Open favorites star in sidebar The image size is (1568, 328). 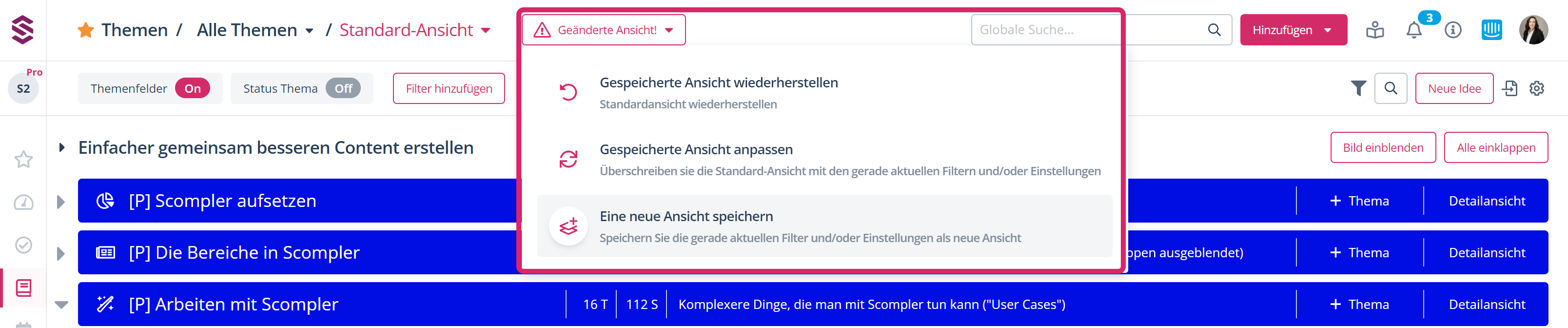[x=24, y=160]
